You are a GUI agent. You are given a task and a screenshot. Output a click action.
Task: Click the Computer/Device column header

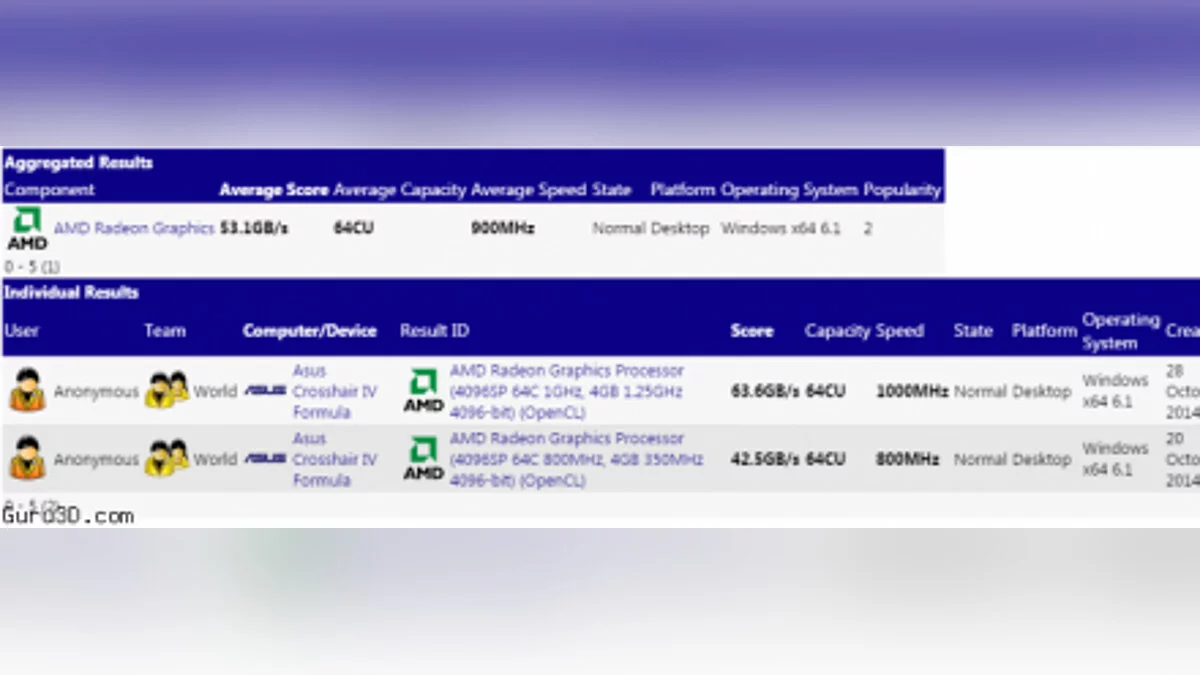[x=310, y=331]
